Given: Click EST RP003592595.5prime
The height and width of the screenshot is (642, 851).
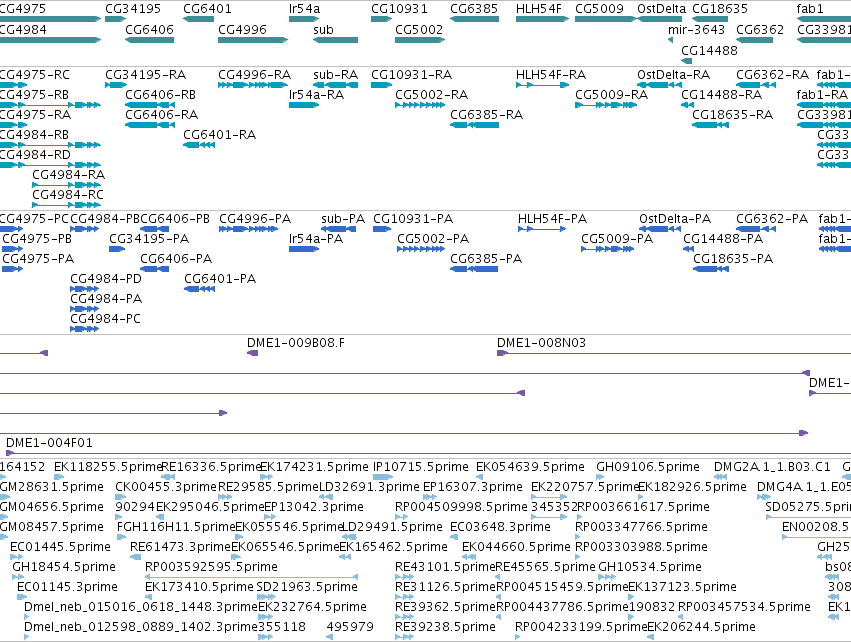Looking at the screenshot, I should [x=211, y=567].
